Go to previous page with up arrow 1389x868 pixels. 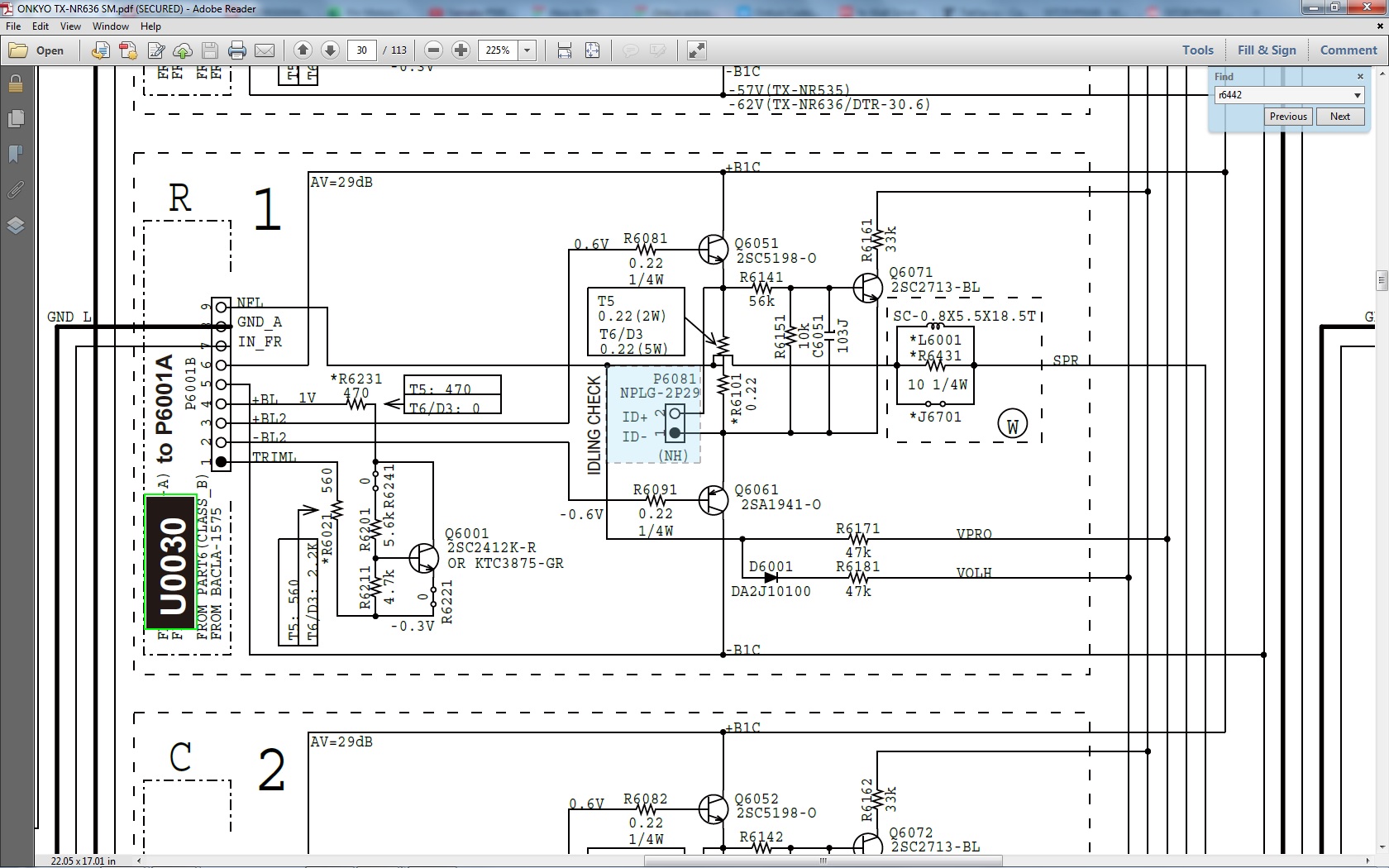(303, 50)
